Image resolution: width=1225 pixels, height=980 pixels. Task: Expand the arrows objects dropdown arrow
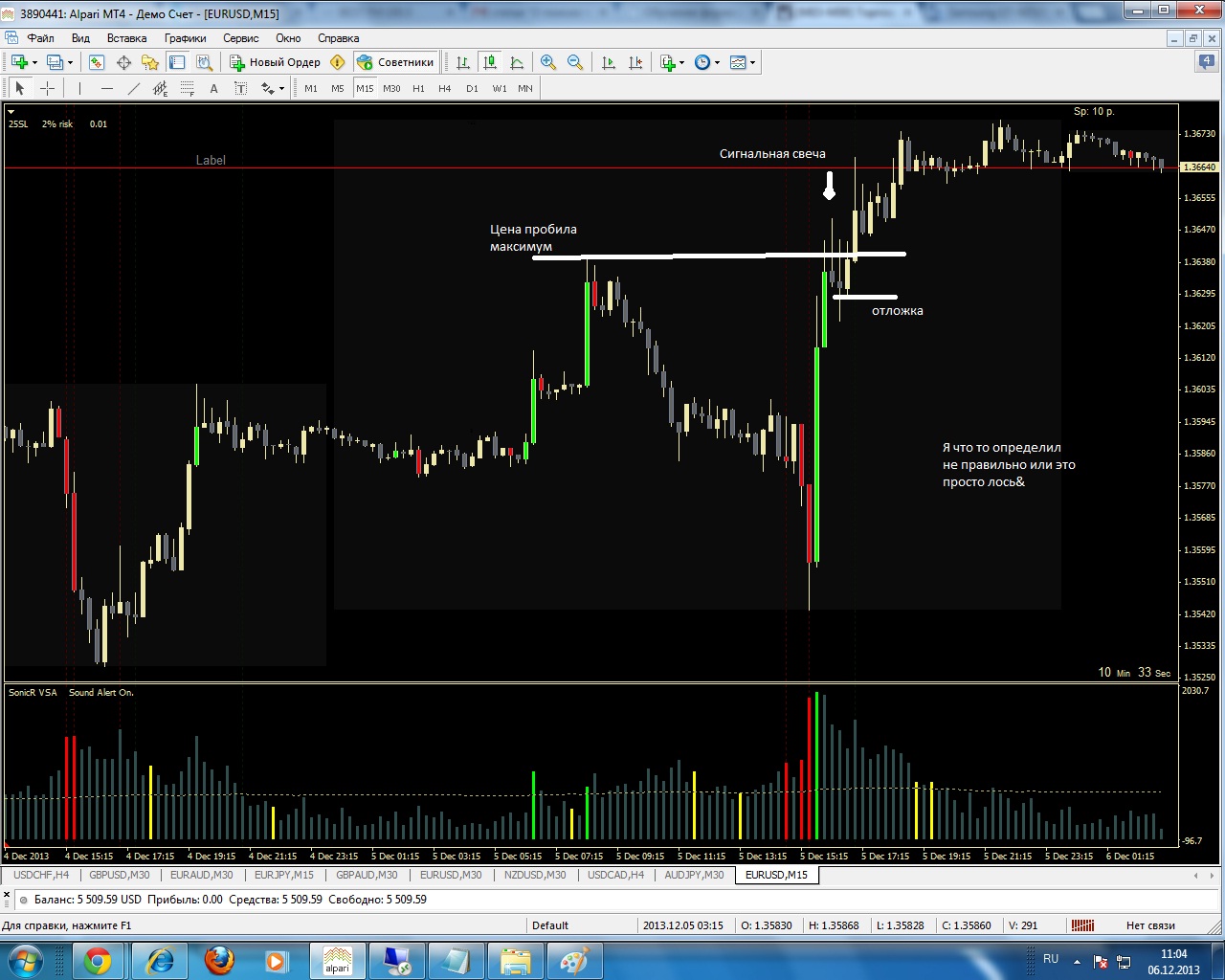pos(281,88)
